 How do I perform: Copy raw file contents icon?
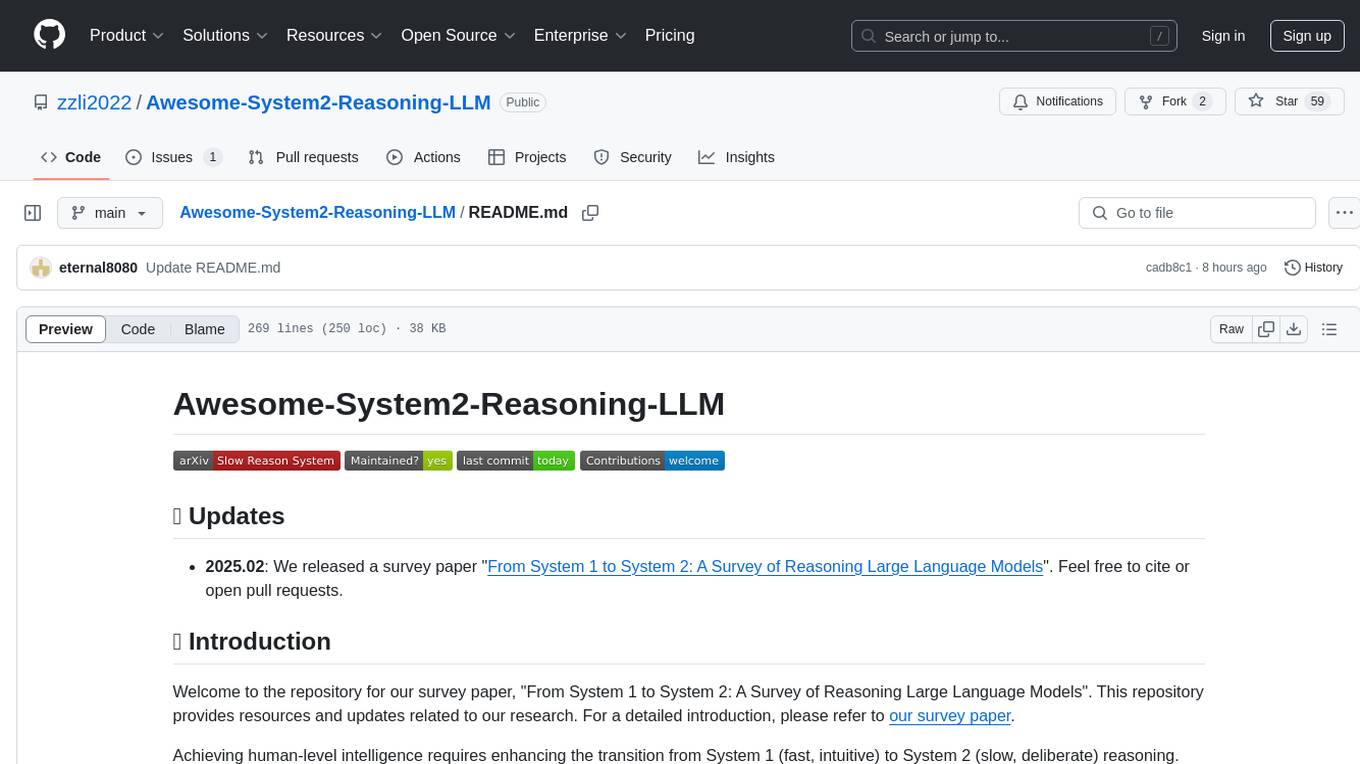(x=1266, y=329)
